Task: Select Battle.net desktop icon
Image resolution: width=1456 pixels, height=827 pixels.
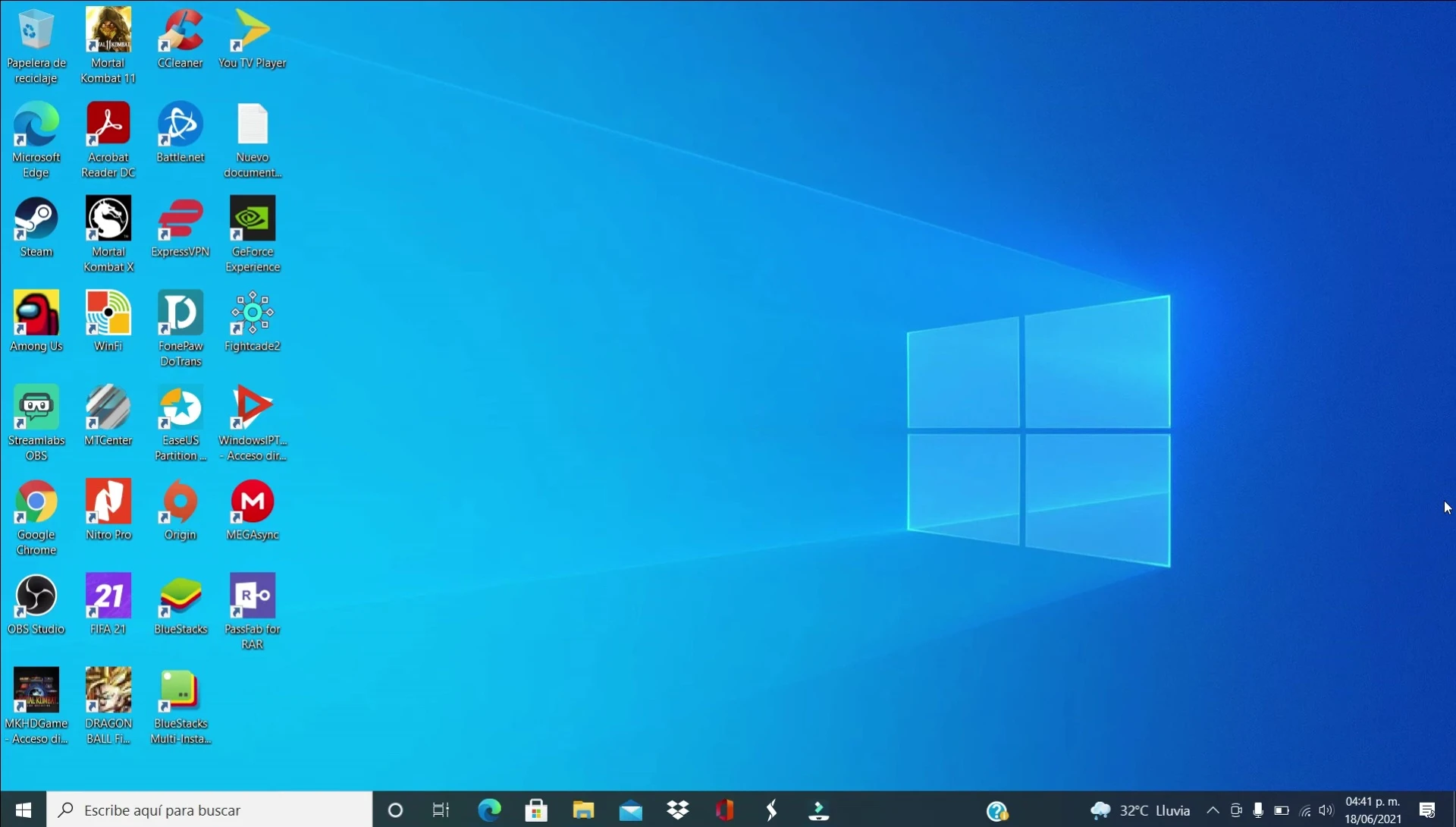Action: (180, 133)
